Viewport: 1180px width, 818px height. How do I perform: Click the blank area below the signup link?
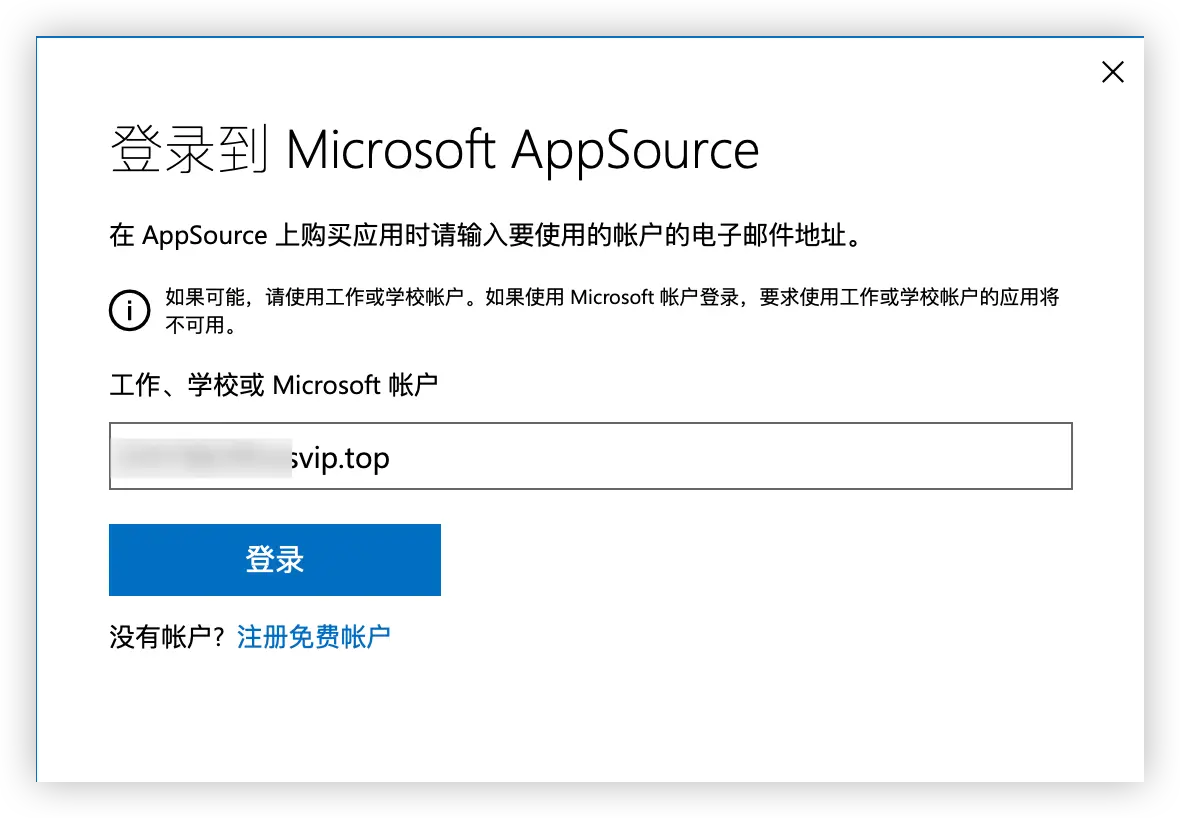click(591, 715)
